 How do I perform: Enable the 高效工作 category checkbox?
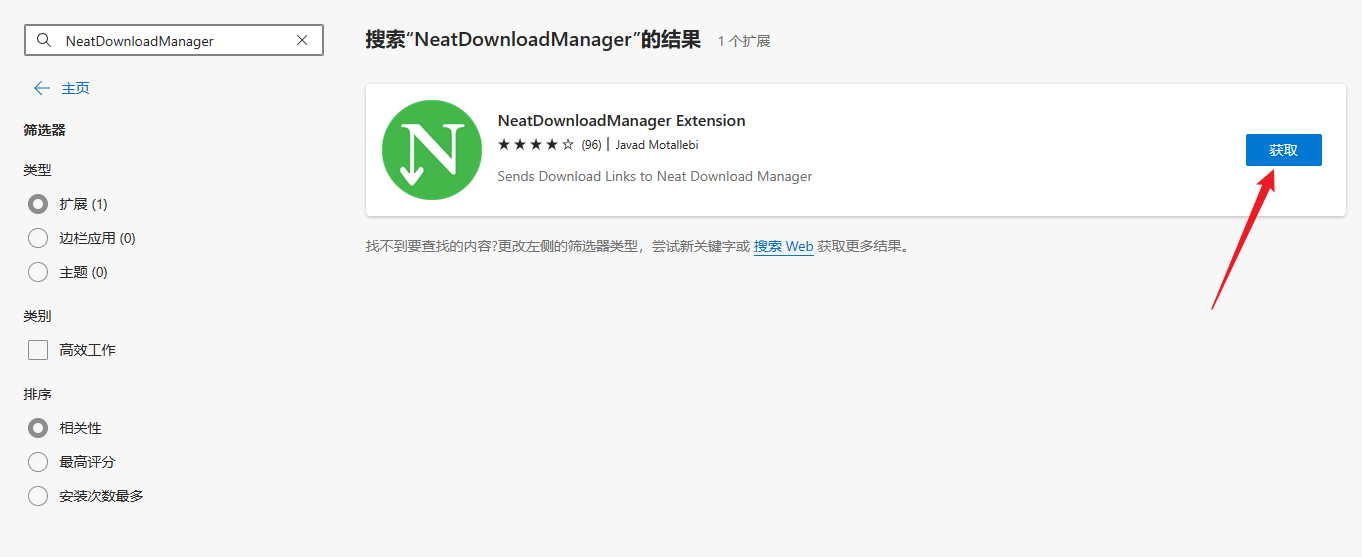[x=38, y=350]
